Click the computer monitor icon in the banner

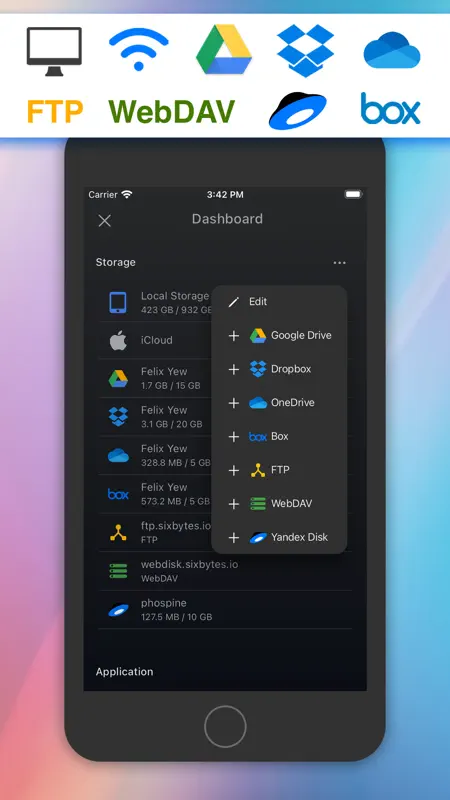coord(54,52)
